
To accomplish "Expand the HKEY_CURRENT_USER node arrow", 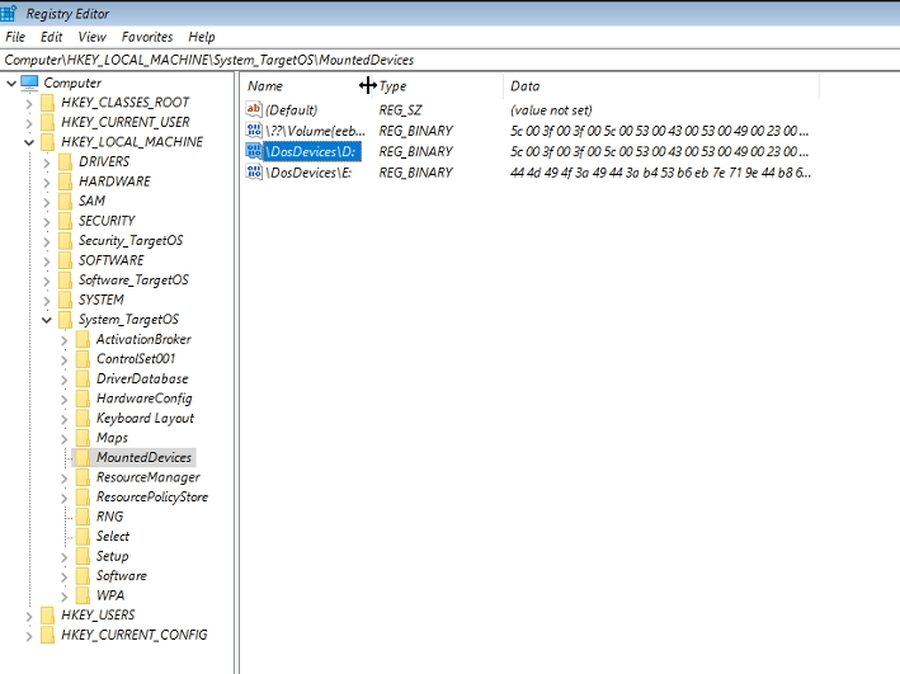I will (29, 123).
